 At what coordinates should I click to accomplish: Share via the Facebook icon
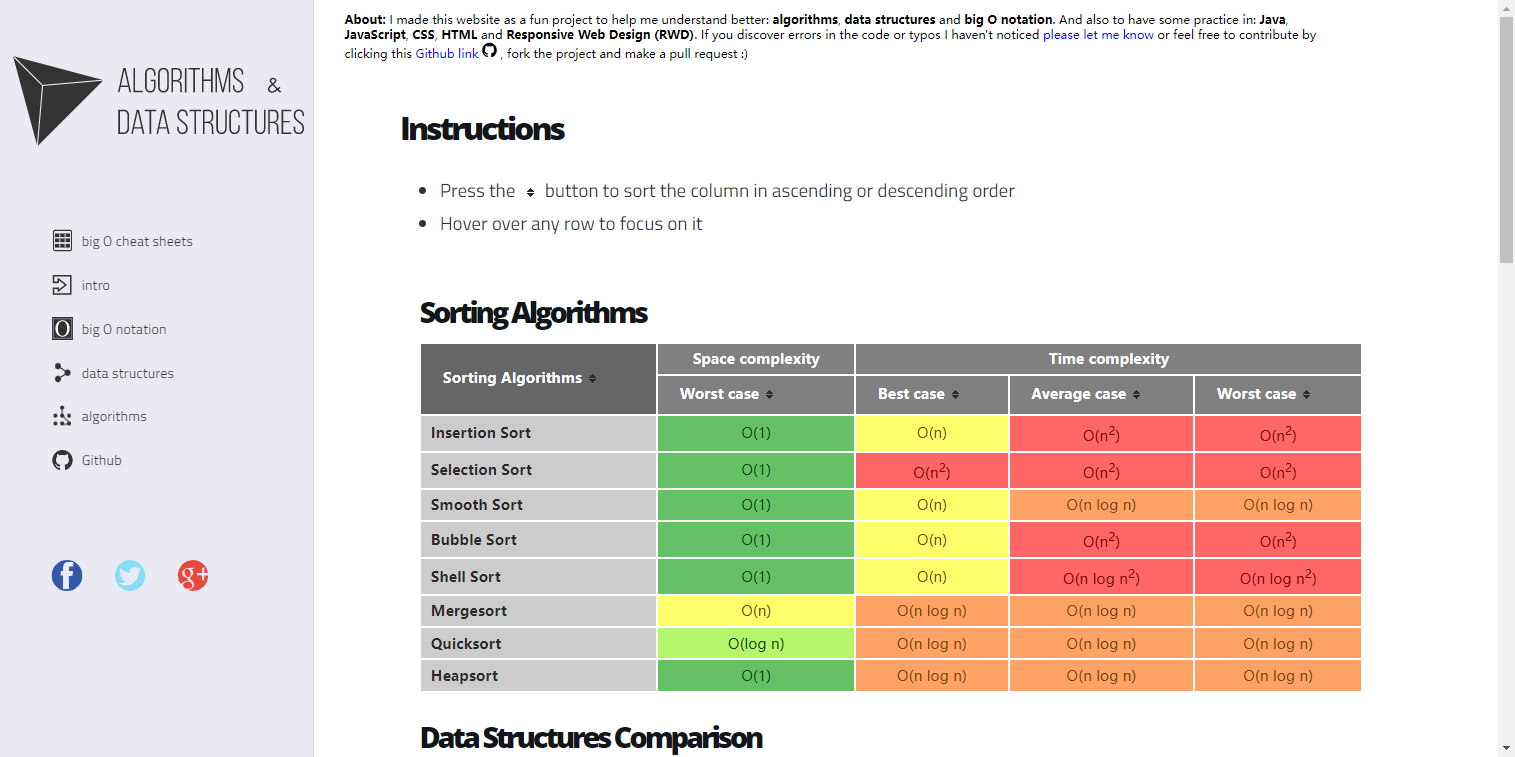(67, 575)
